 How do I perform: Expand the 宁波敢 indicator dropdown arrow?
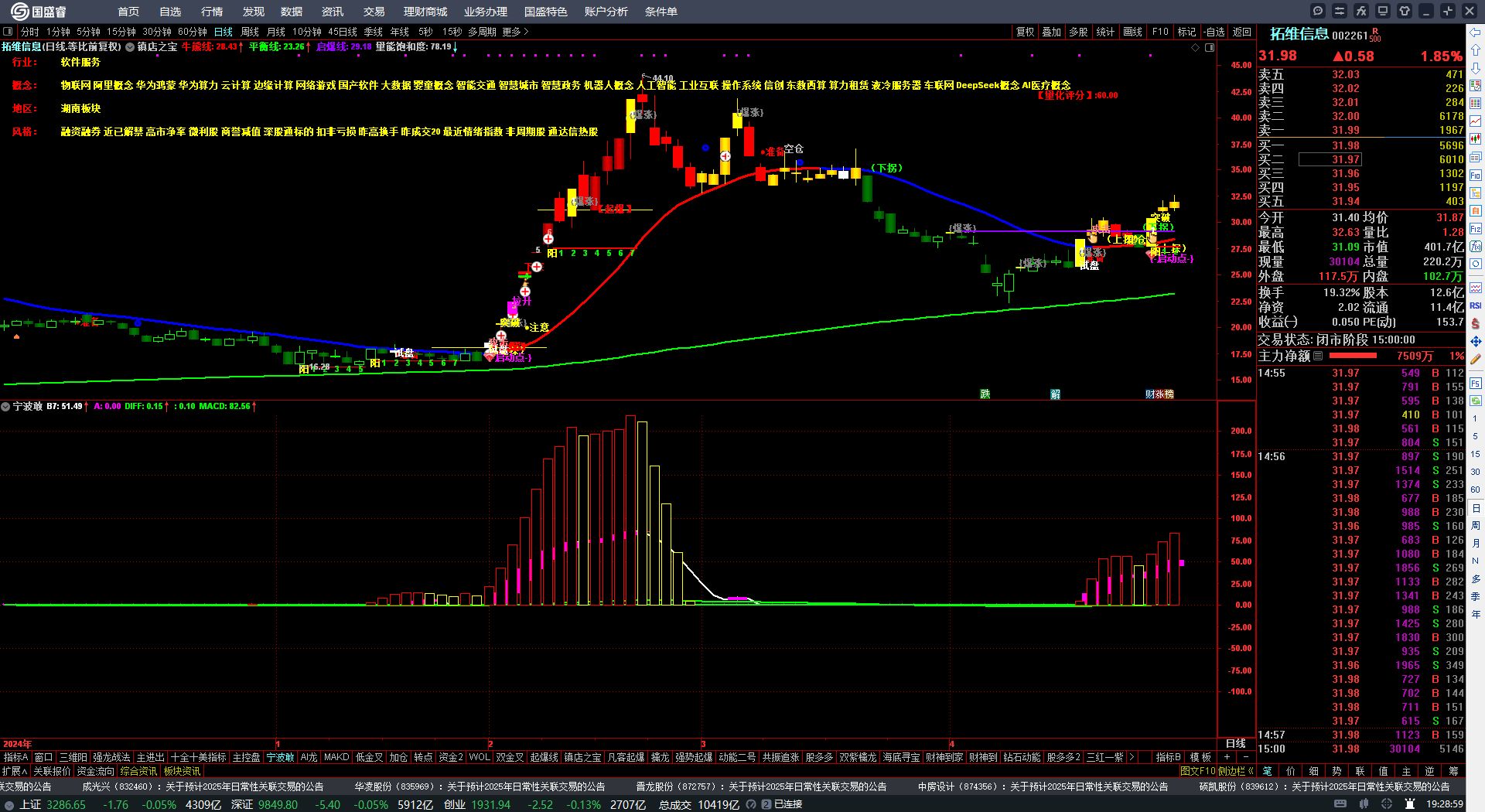(x=5, y=406)
